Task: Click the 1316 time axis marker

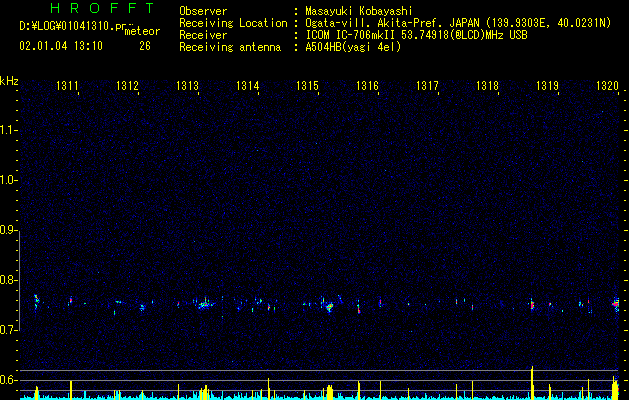Action: [367, 85]
